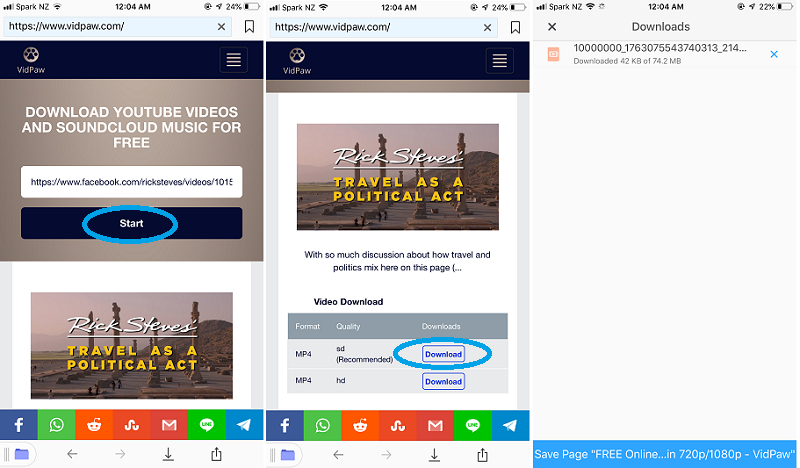Bookmark page in left screen
The height and width of the screenshot is (468, 800).
point(249,27)
